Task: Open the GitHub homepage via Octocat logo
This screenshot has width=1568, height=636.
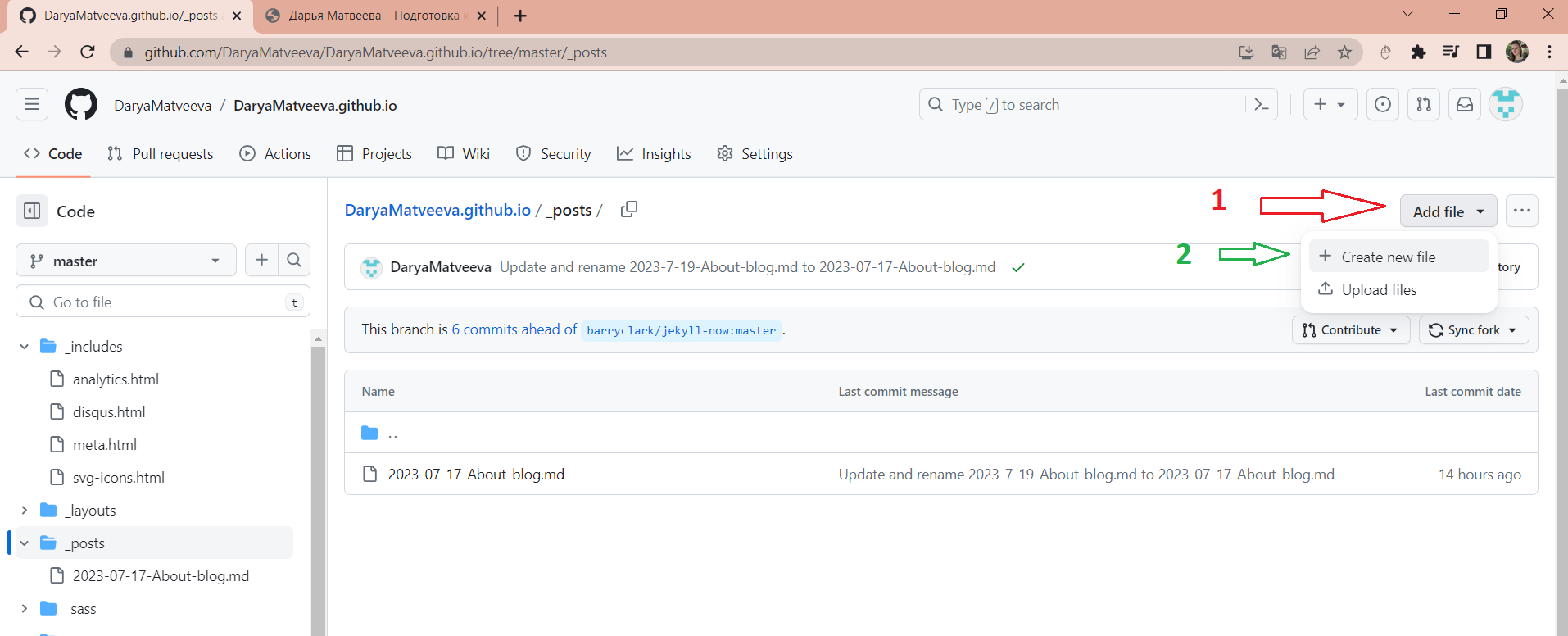Action: tap(81, 105)
